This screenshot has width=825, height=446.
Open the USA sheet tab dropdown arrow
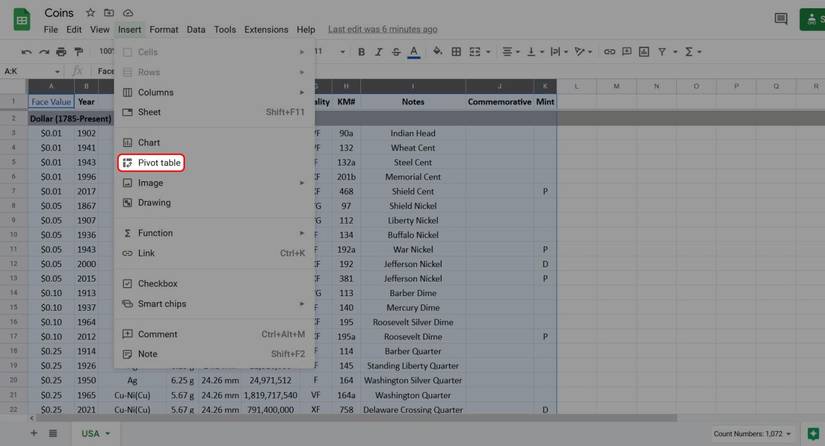108,434
